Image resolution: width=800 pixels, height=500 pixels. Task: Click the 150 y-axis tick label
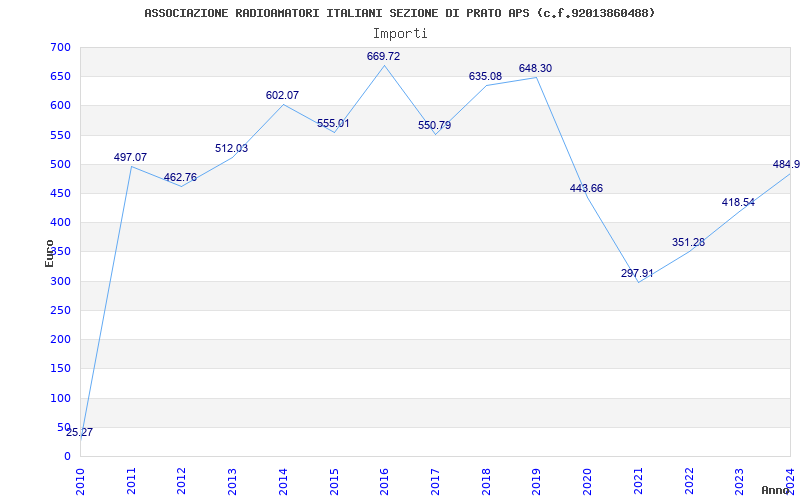61,368
